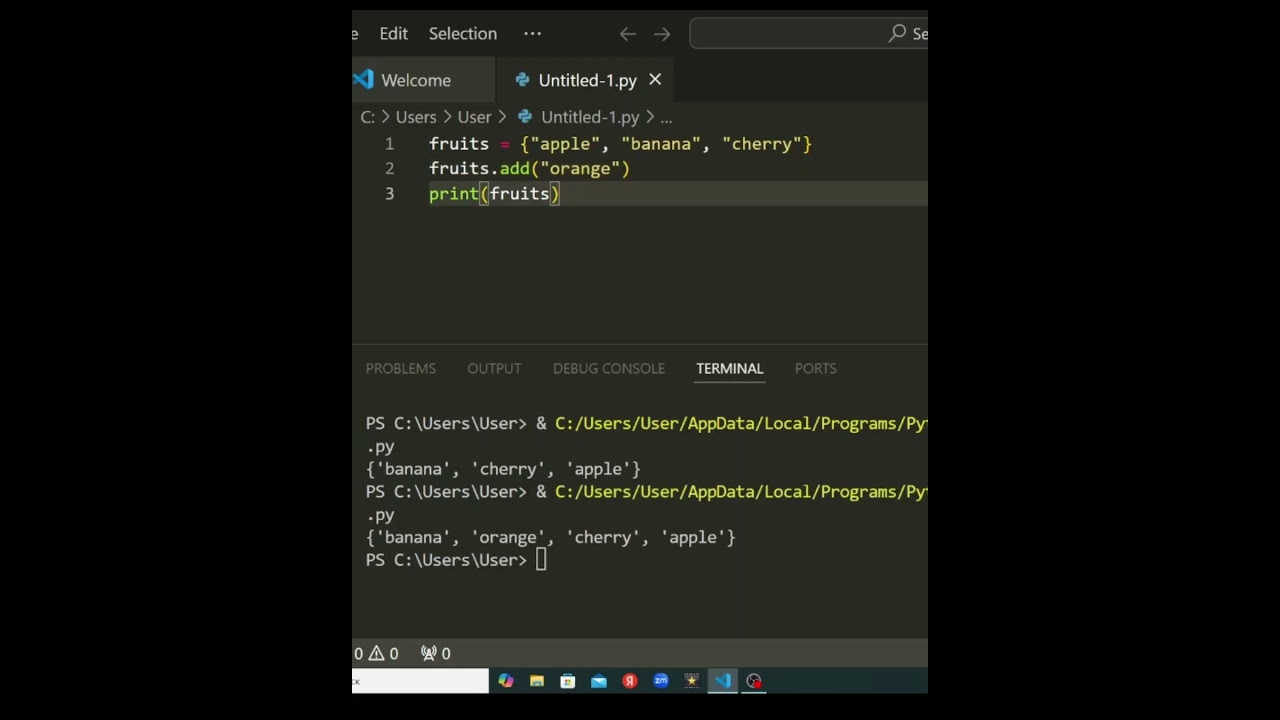The image size is (1280, 720).
Task: Select the TERMINAL panel tab
Action: click(x=730, y=369)
